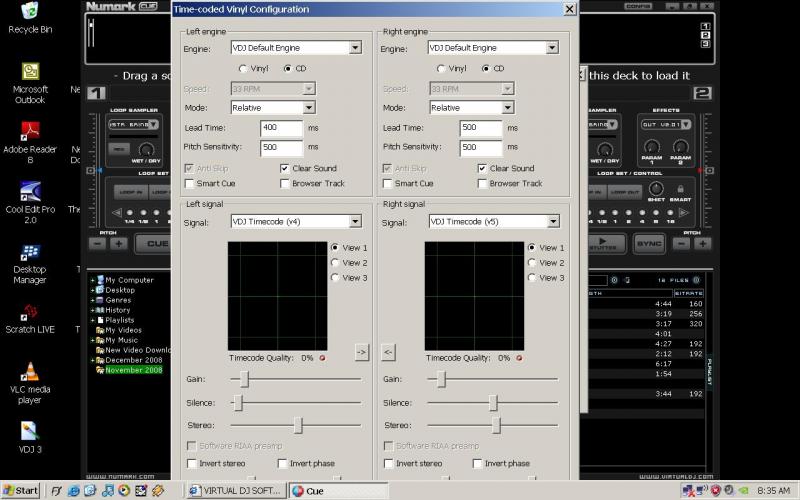The height and width of the screenshot is (500, 800).
Task: Open VDJ 3 desktop icon
Action: pos(30,437)
